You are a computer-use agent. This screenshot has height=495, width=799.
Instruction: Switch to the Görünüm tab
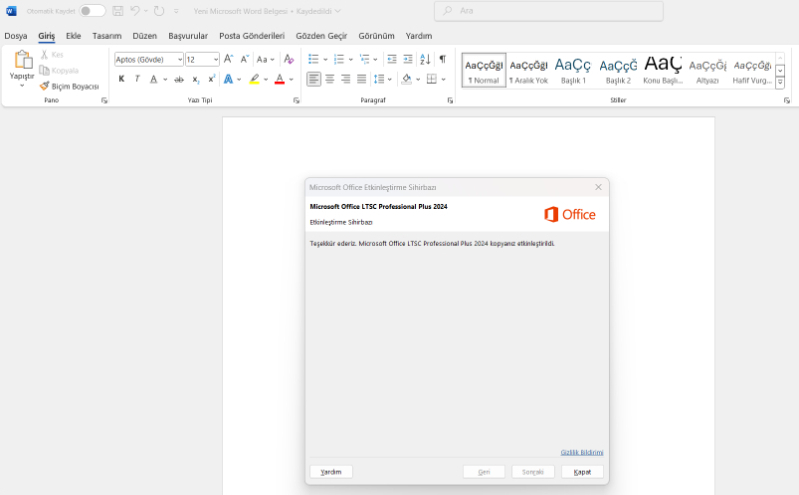(377, 36)
